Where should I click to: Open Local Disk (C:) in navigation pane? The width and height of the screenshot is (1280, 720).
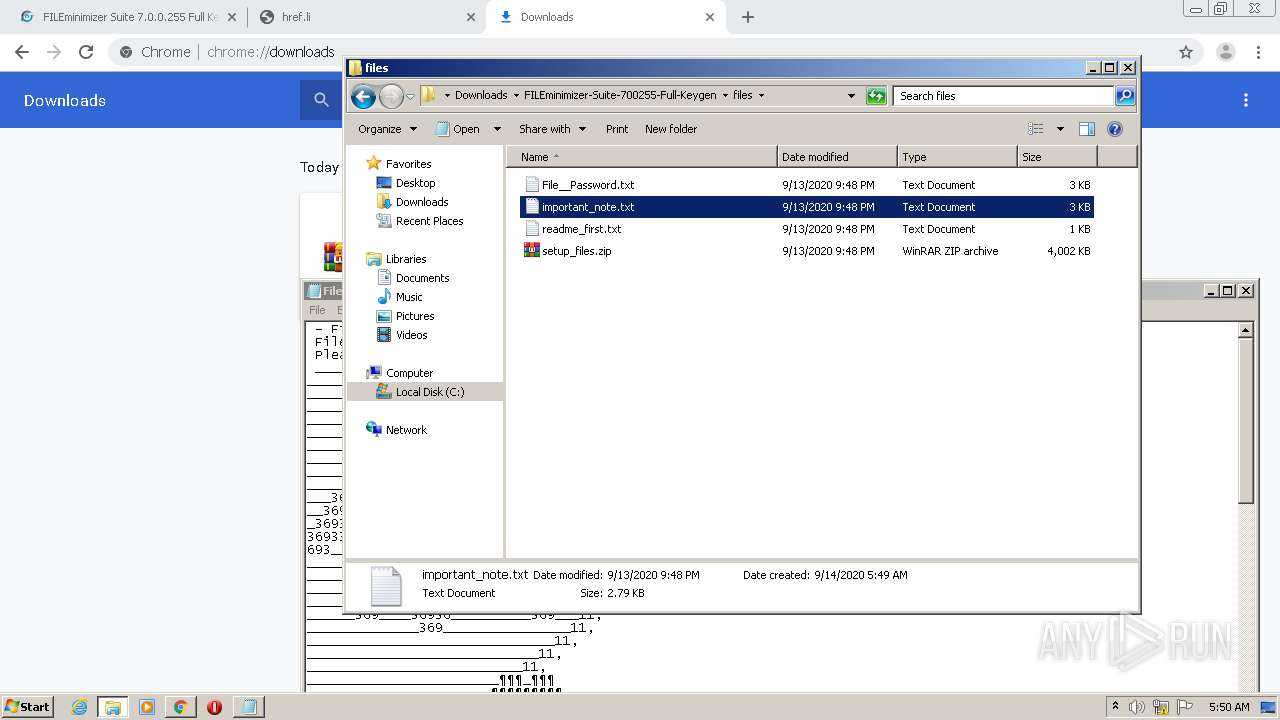click(420, 392)
